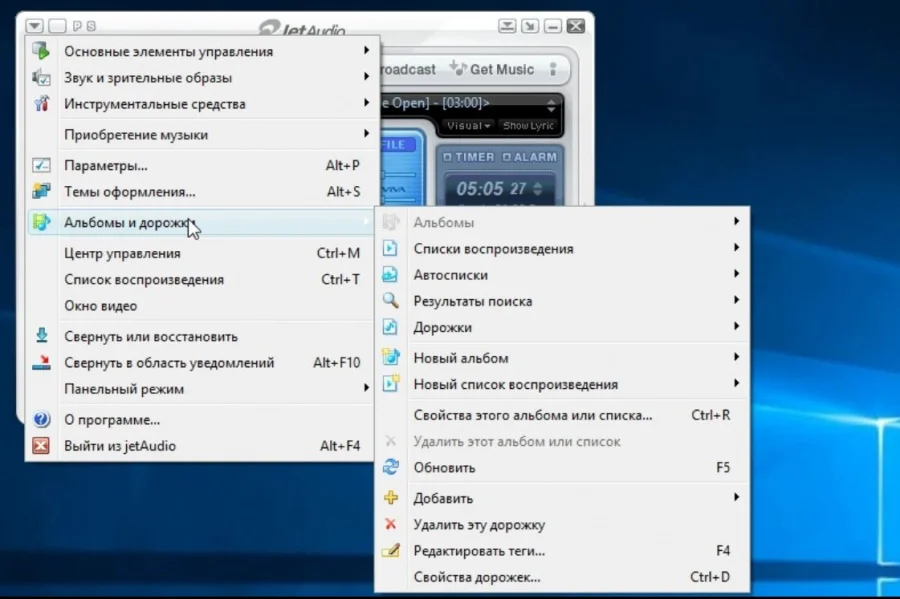
Task: Click the Выйти из jetAudio text label
Action: tap(120, 446)
